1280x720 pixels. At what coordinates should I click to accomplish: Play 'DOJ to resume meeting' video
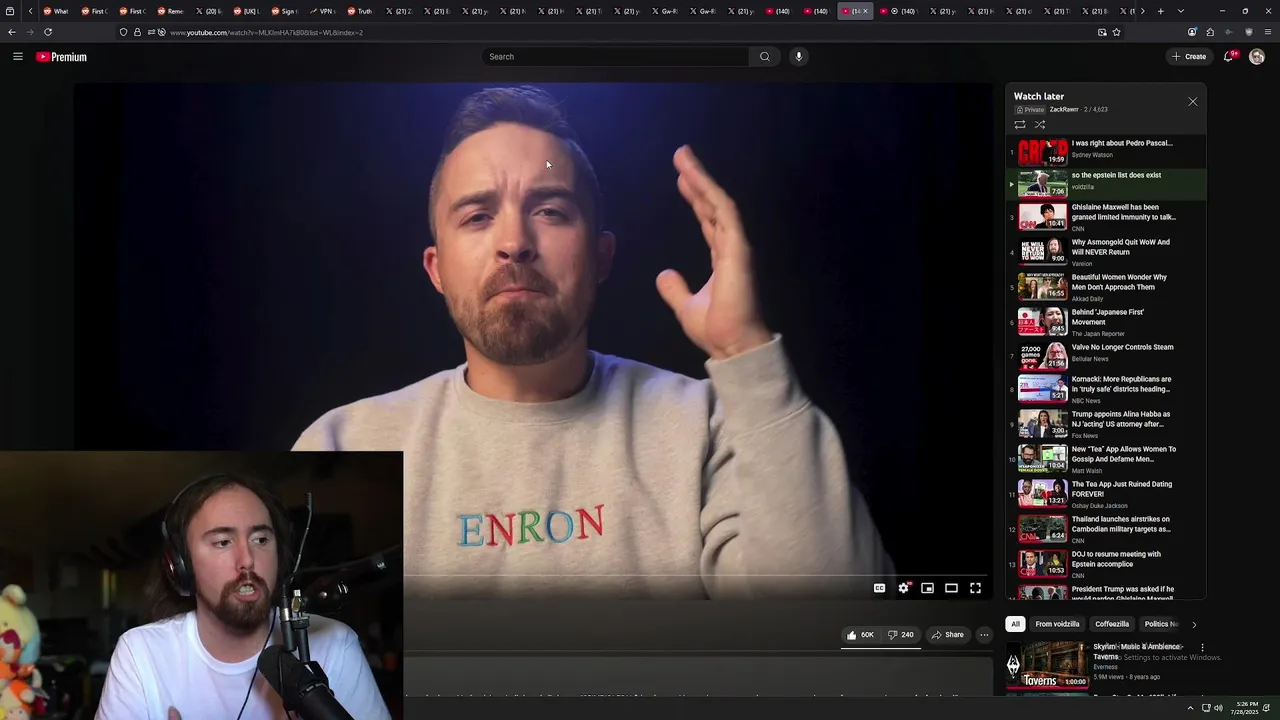[1106, 564]
